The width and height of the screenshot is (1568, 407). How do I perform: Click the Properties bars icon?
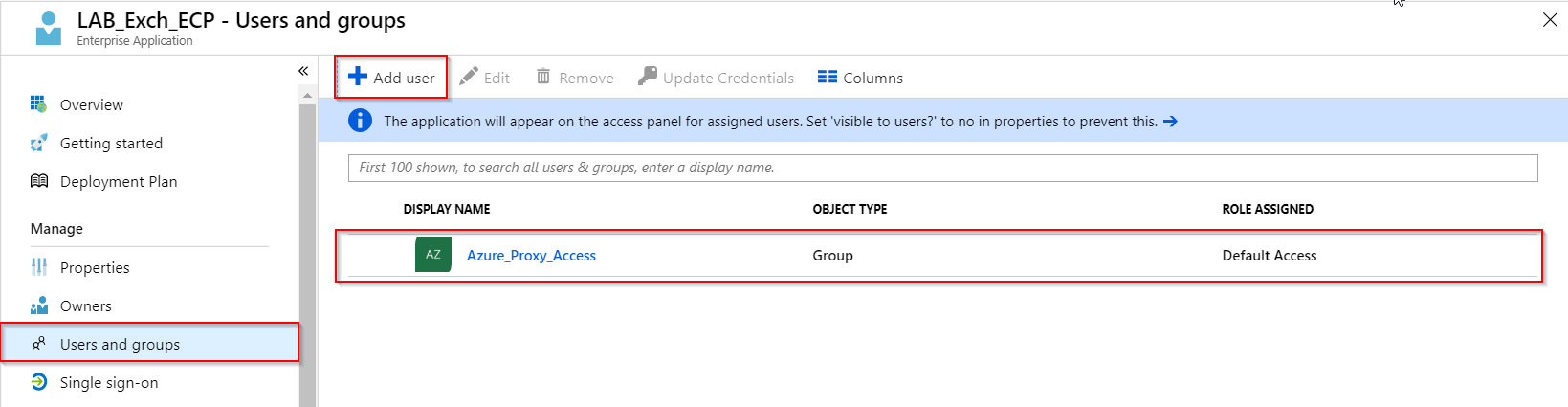38,267
